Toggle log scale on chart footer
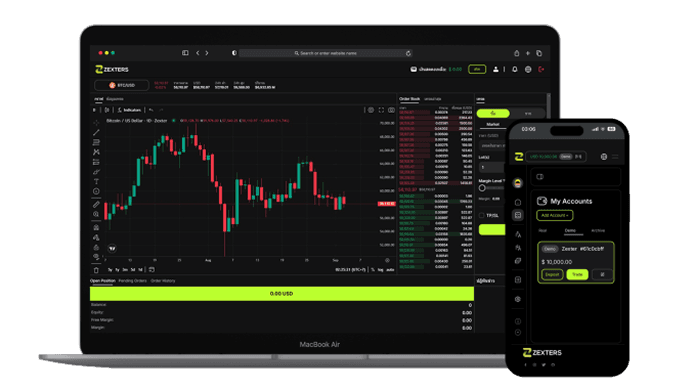 [x=381, y=270]
